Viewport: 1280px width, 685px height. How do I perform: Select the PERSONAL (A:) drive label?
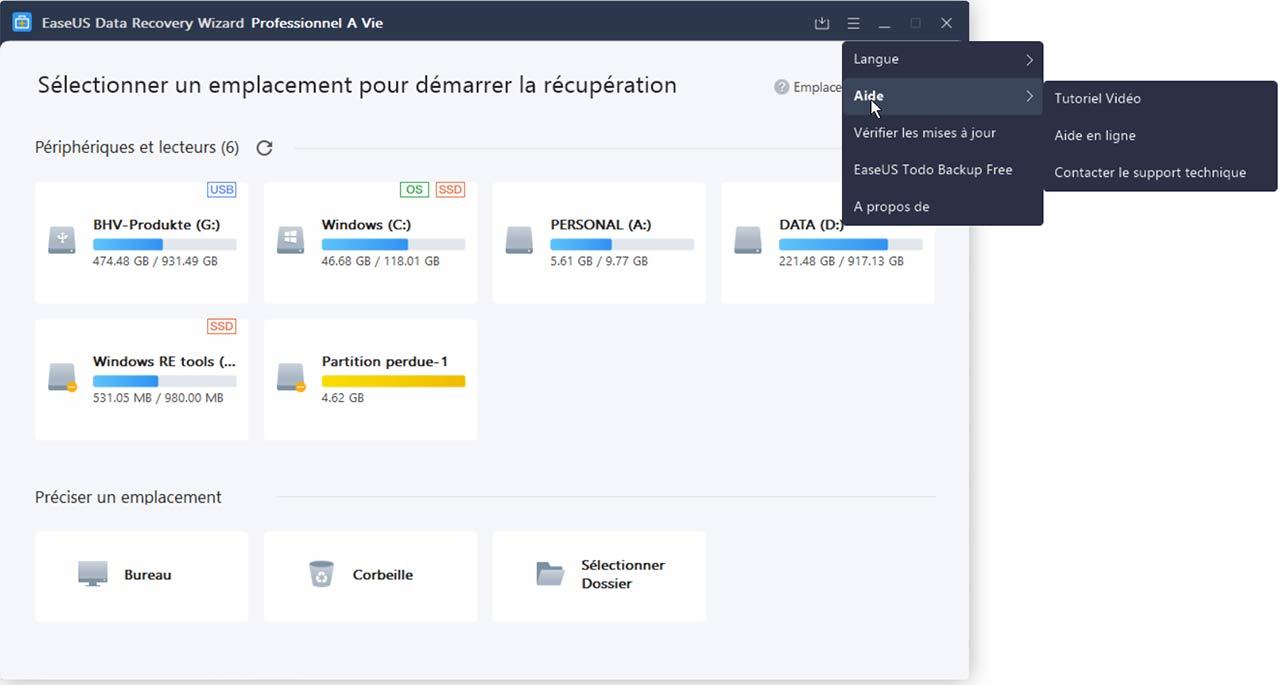(601, 225)
